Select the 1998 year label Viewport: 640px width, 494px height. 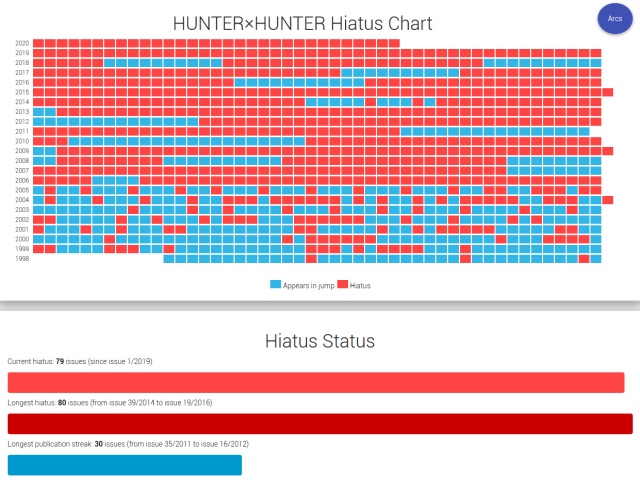point(22,259)
